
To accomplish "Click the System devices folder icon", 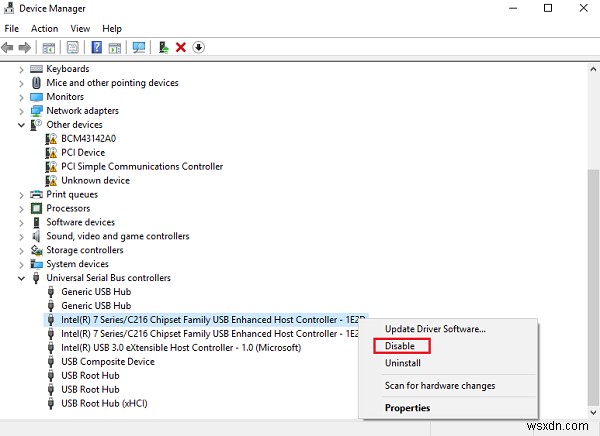I will tap(36, 264).
